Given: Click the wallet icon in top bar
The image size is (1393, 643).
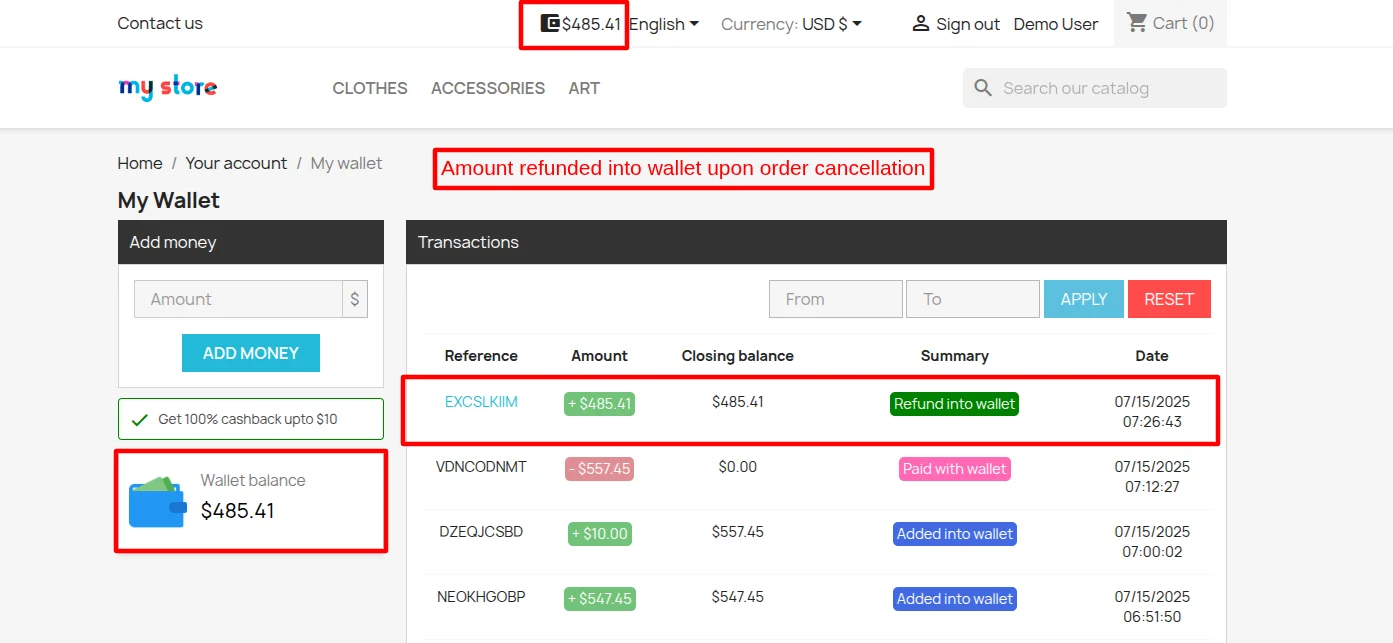Looking at the screenshot, I should (550, 23).
